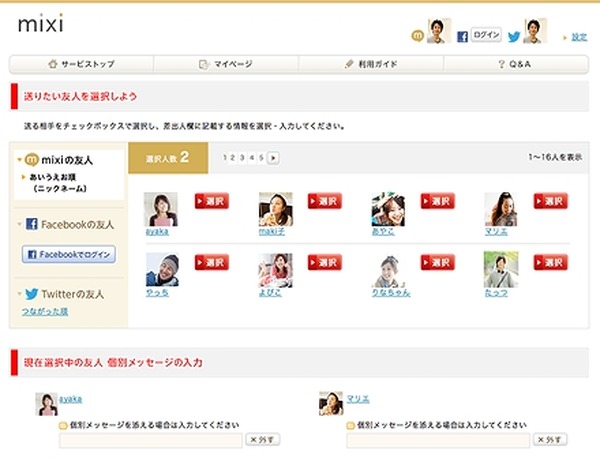The height and width of the screenshot is (469, 600).
Task: Select friend あやこ with 選択 button
Action: [438, 201]
